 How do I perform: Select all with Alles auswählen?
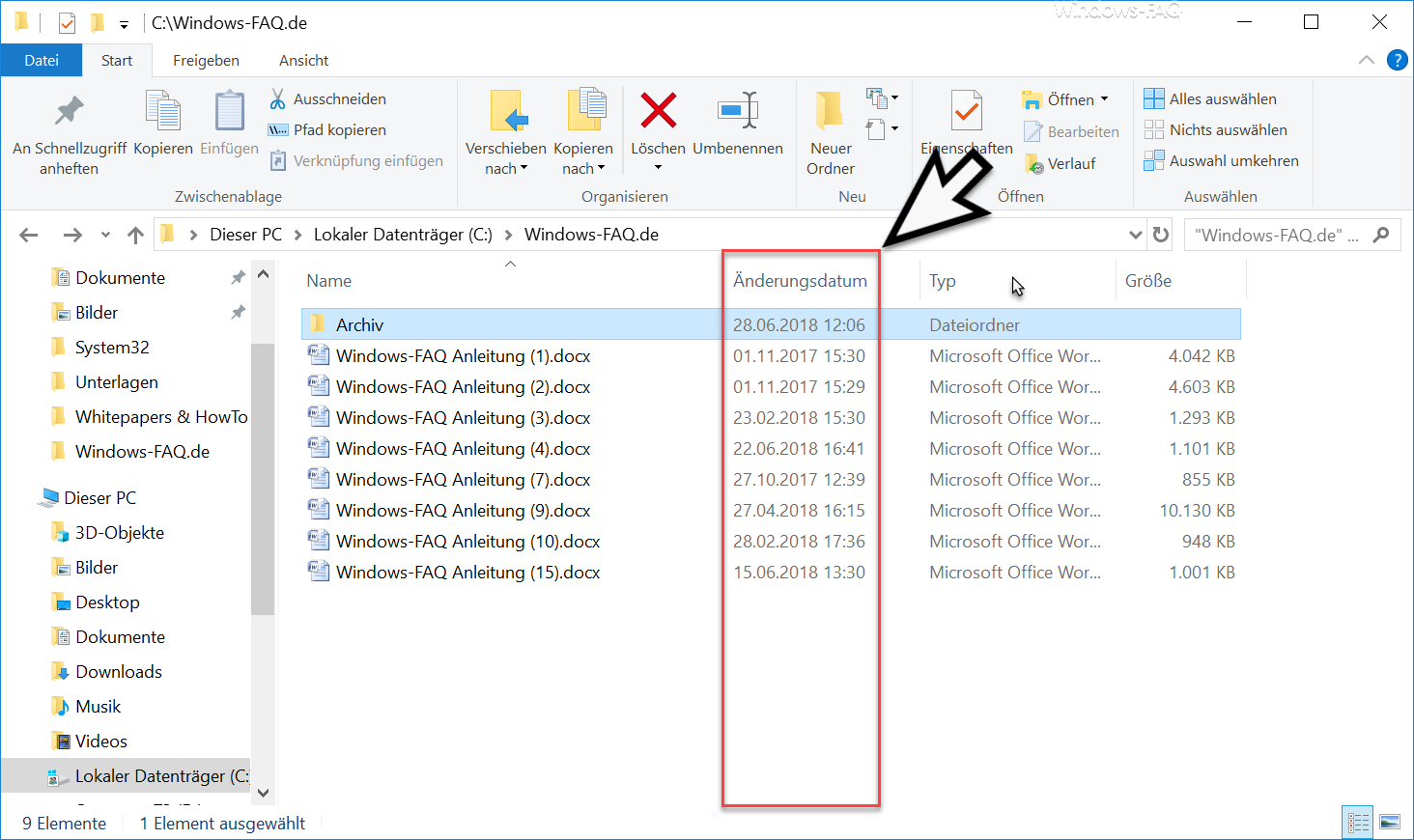[1210, 98]
